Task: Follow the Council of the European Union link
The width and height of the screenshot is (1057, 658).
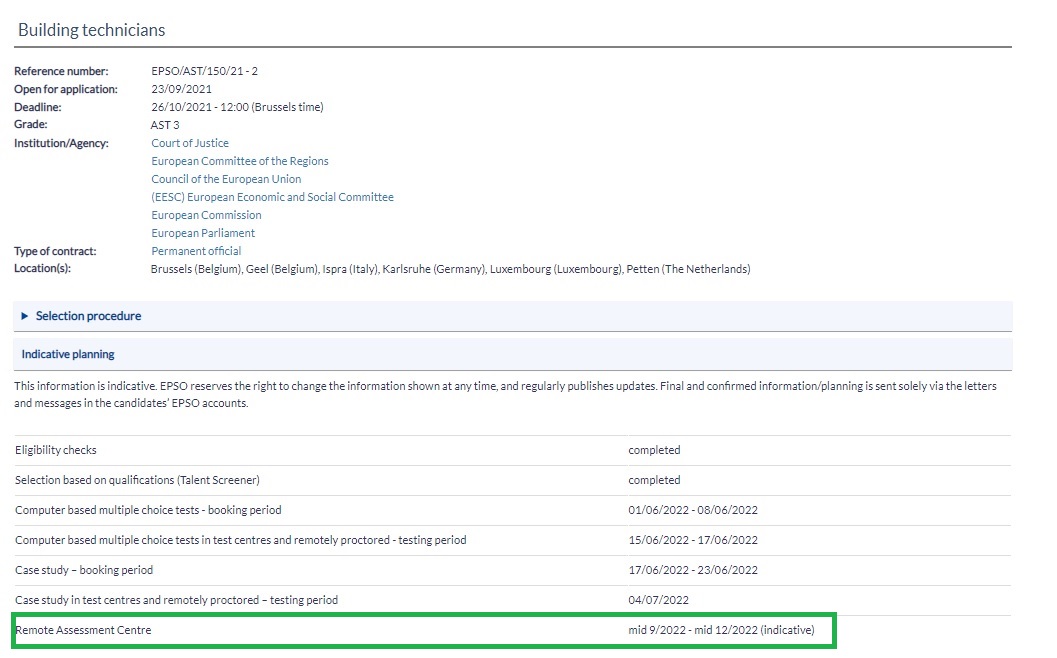Action: pos(226,179)
